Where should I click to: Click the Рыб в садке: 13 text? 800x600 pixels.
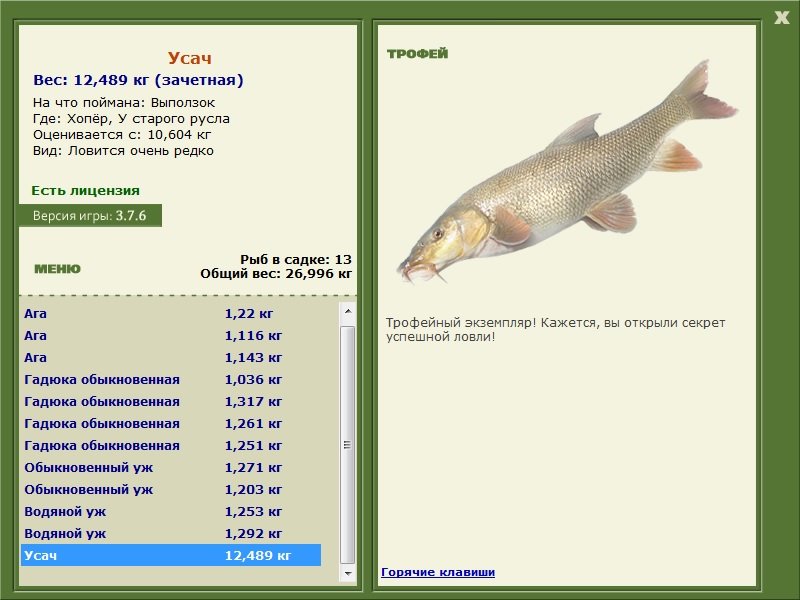point(296,259)
